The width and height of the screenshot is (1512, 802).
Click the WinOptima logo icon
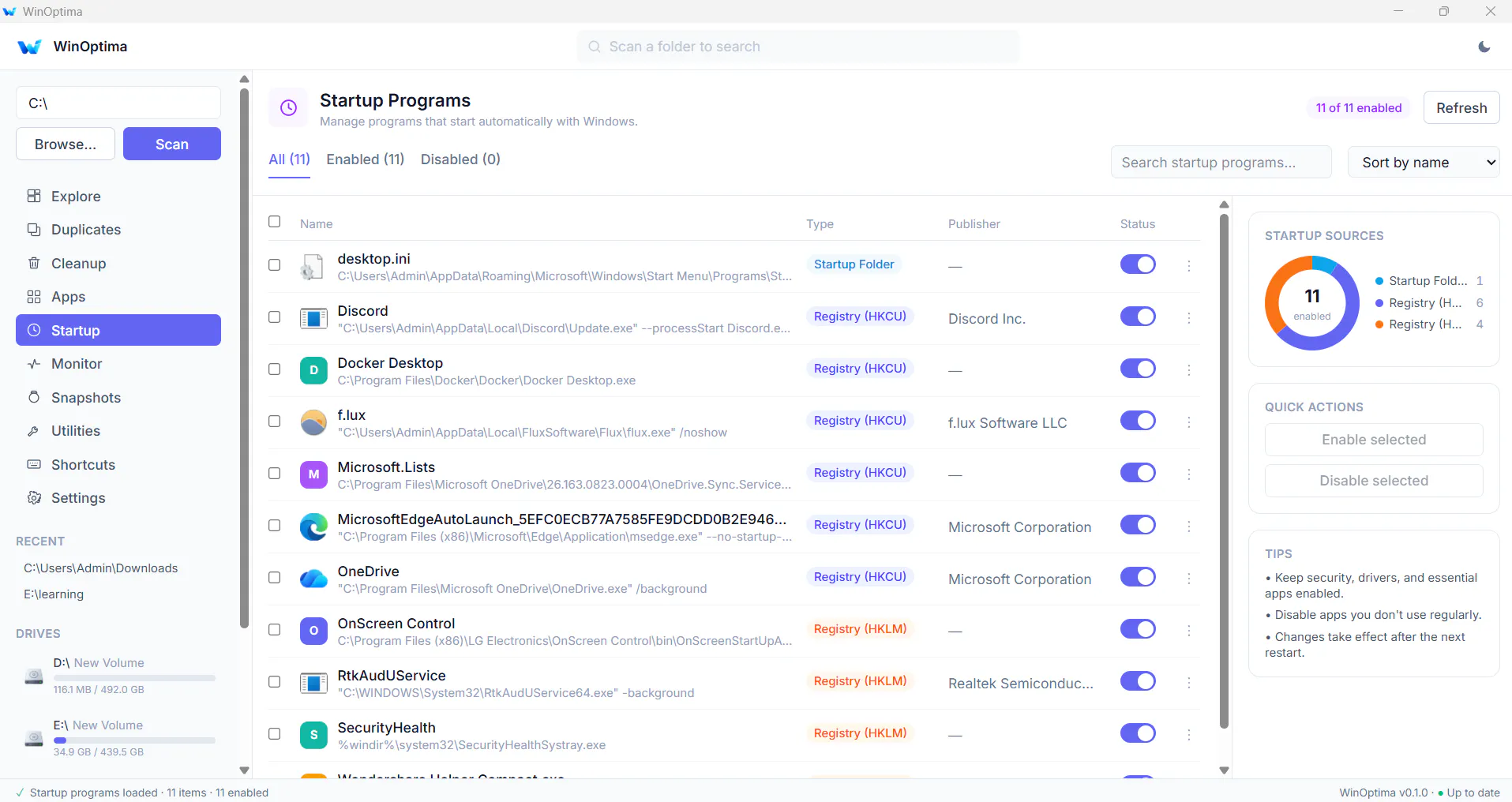(x=29, y=47)
